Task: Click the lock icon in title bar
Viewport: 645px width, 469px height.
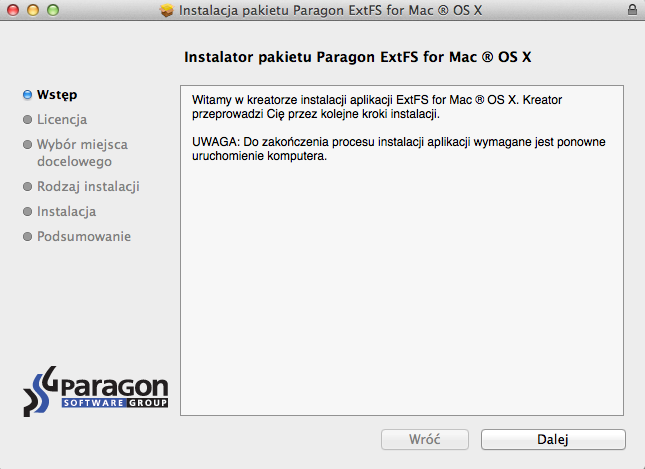Action: click(632, 9)
